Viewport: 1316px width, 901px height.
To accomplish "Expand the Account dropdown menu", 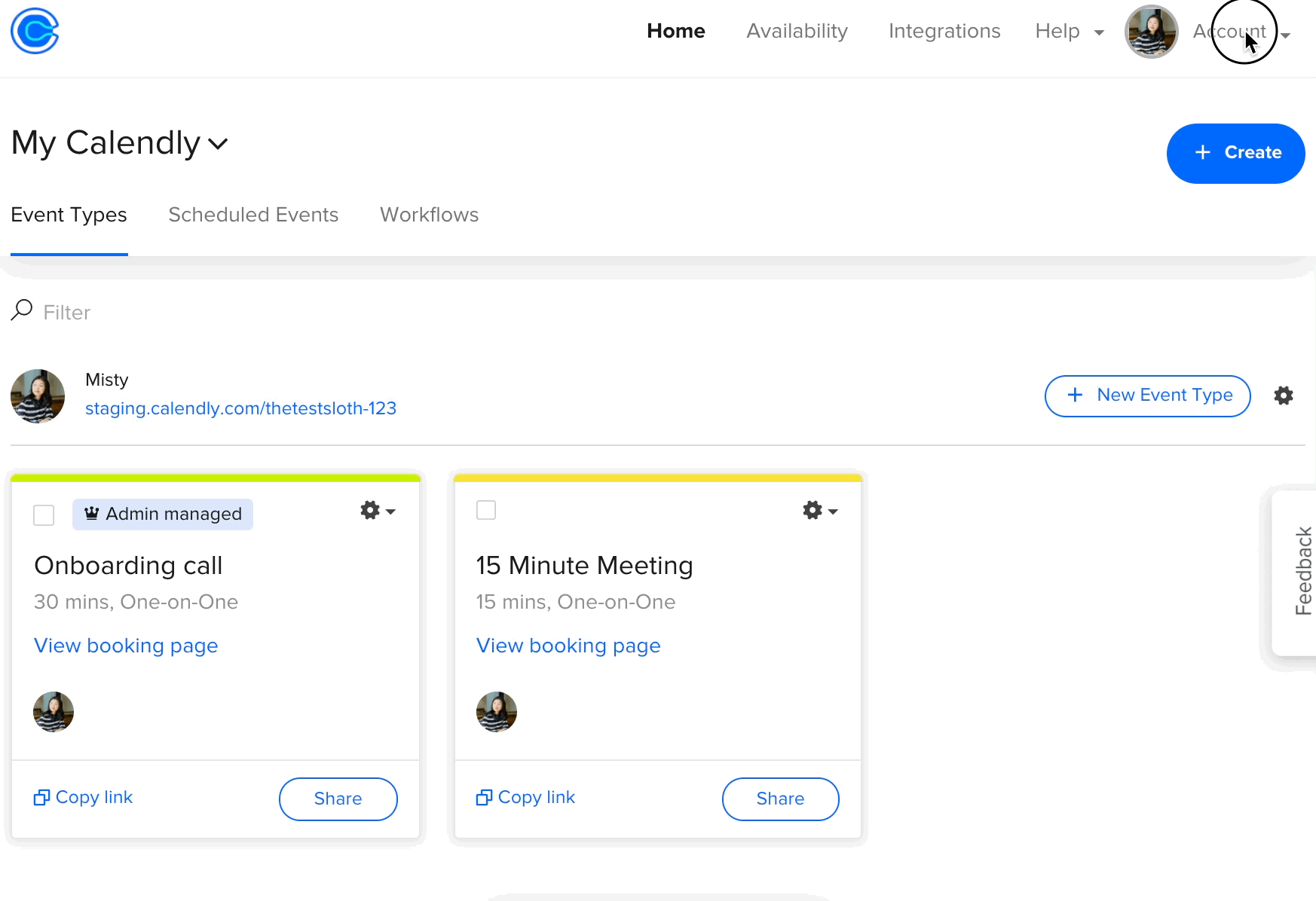I will tap(1241, 32).
